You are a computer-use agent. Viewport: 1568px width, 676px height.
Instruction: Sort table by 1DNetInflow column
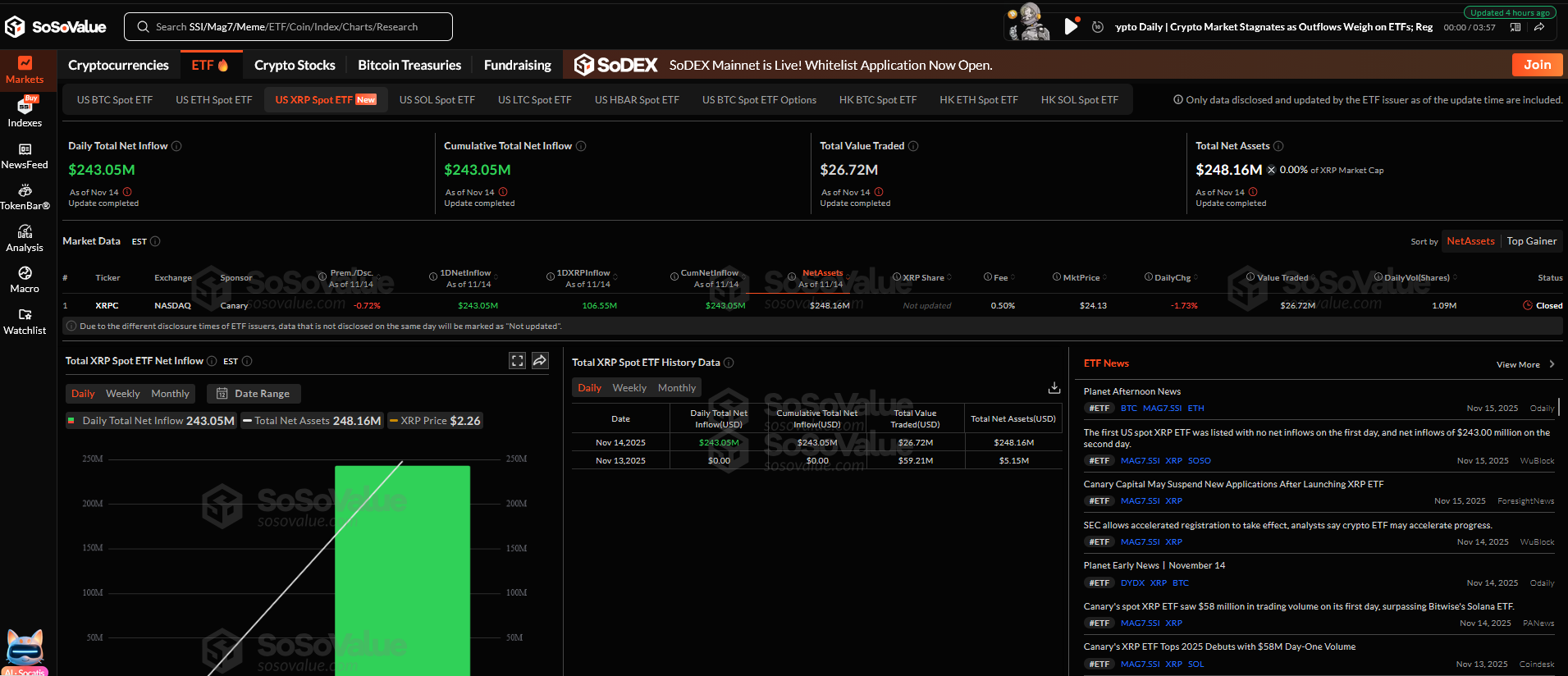tap(465, 278)
